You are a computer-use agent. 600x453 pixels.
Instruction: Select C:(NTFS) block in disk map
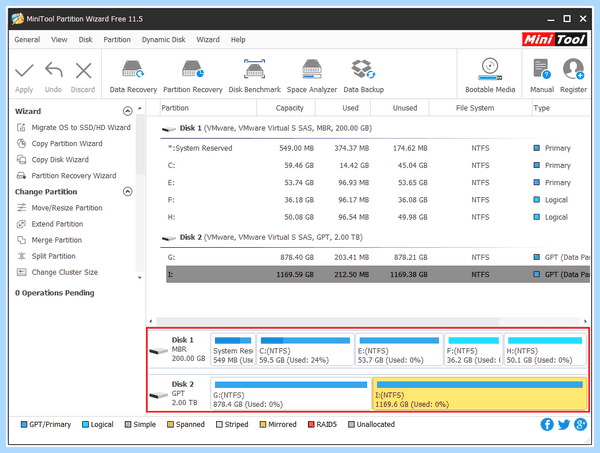[305, 349]
